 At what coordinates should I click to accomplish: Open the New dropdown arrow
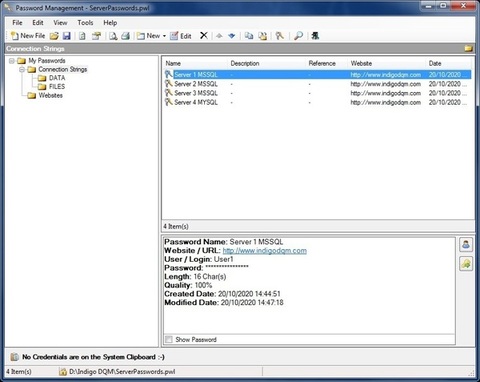(x=164, y=36)
